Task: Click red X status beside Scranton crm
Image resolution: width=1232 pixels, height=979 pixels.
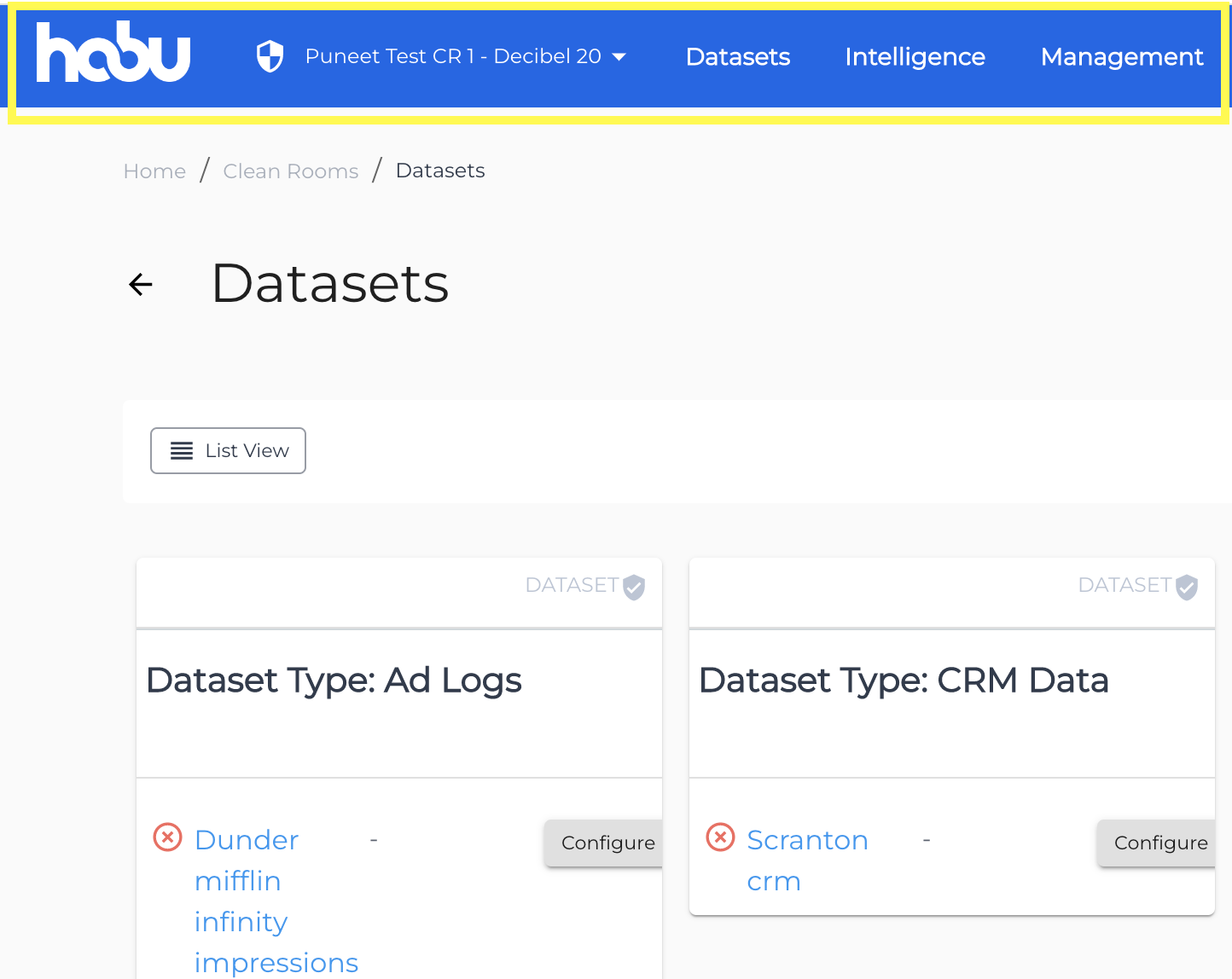Action: 721,837
